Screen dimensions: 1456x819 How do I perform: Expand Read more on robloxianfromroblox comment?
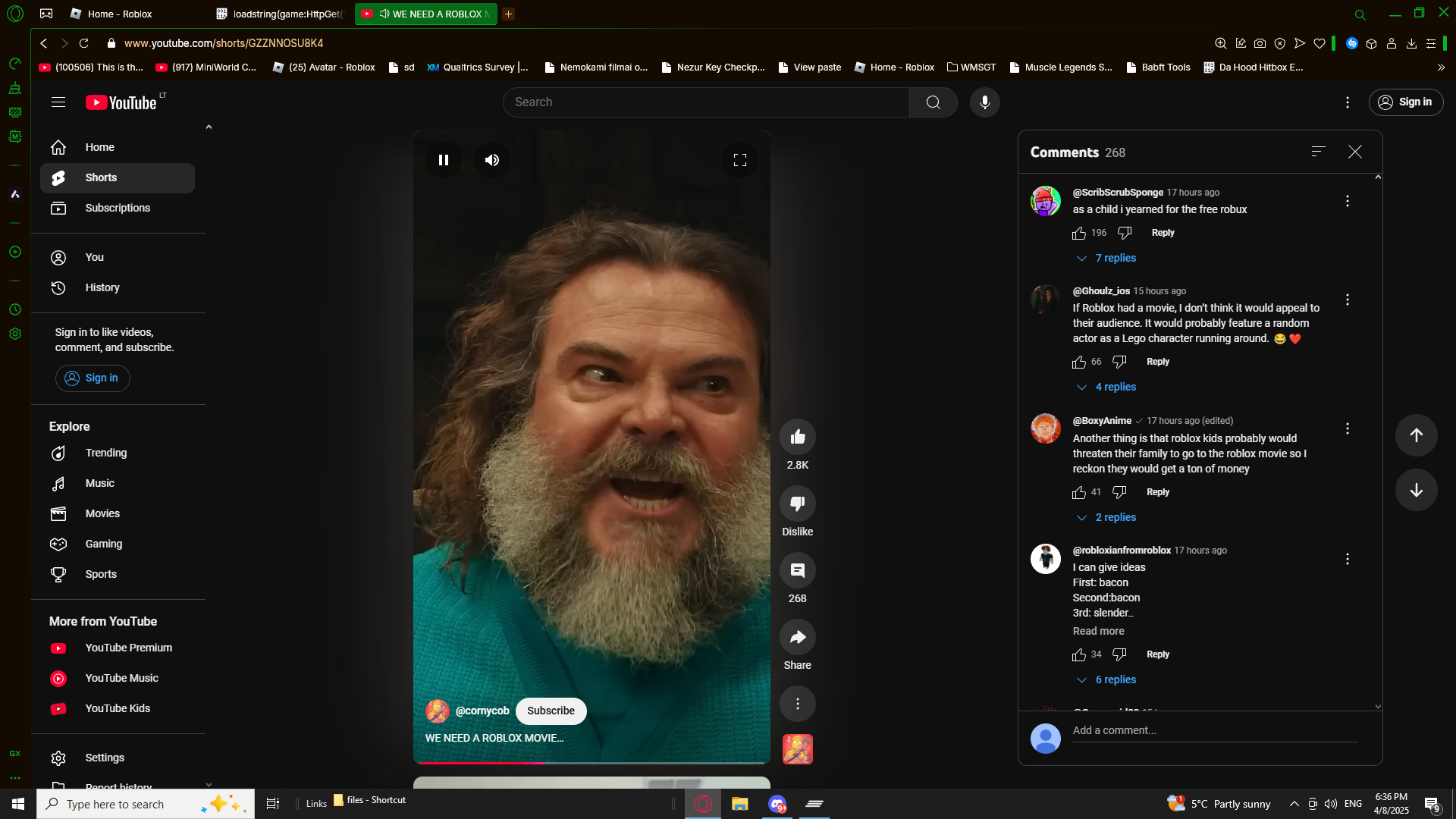[x=1098, y=631]
